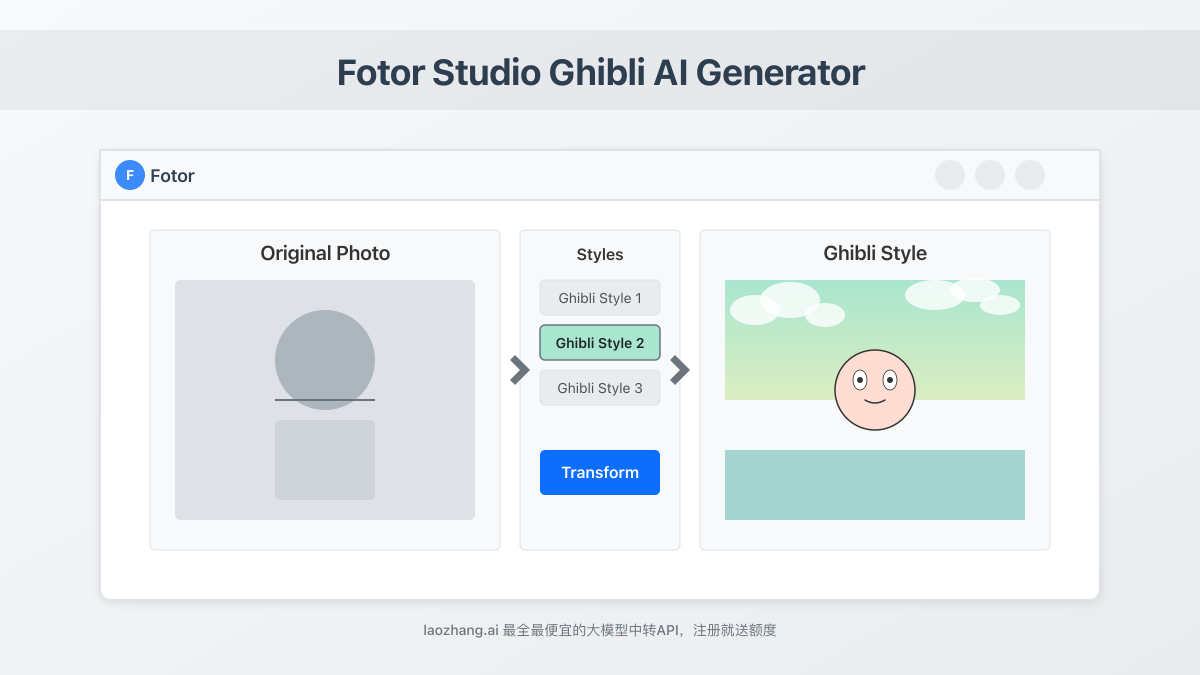Click the teal ground block in result
Viewport: 1200px width, 675px height.
(875, 485)
